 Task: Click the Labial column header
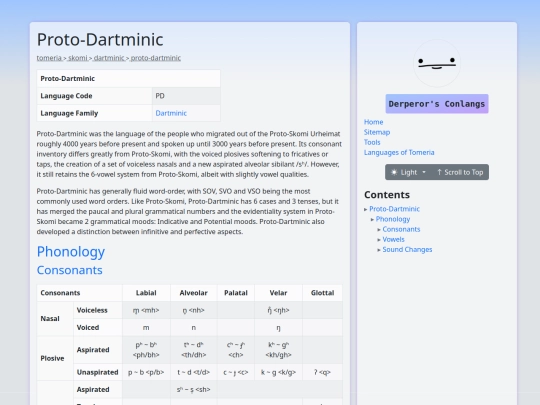click(x=146, y=293)
